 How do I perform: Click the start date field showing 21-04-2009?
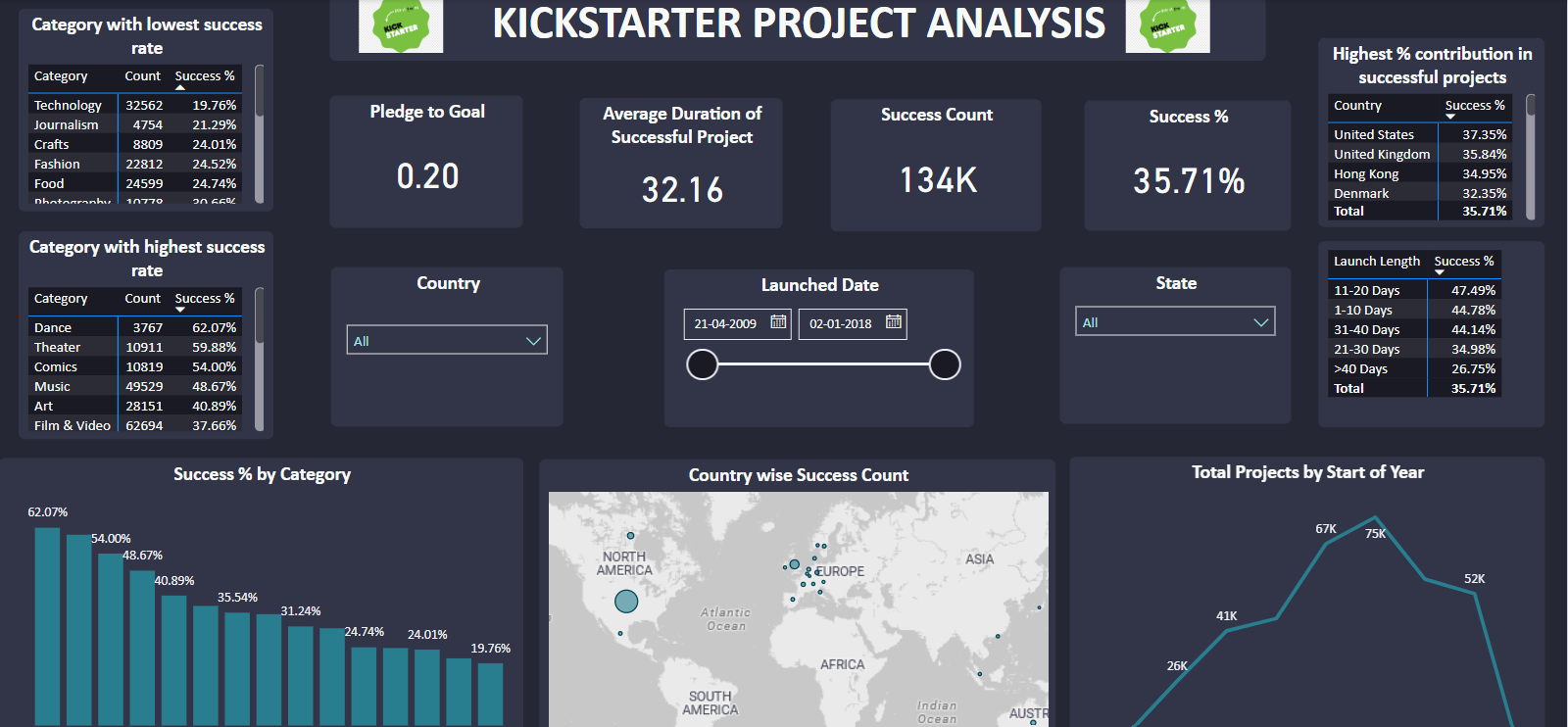pyautogui.click(x=725, y=324)
